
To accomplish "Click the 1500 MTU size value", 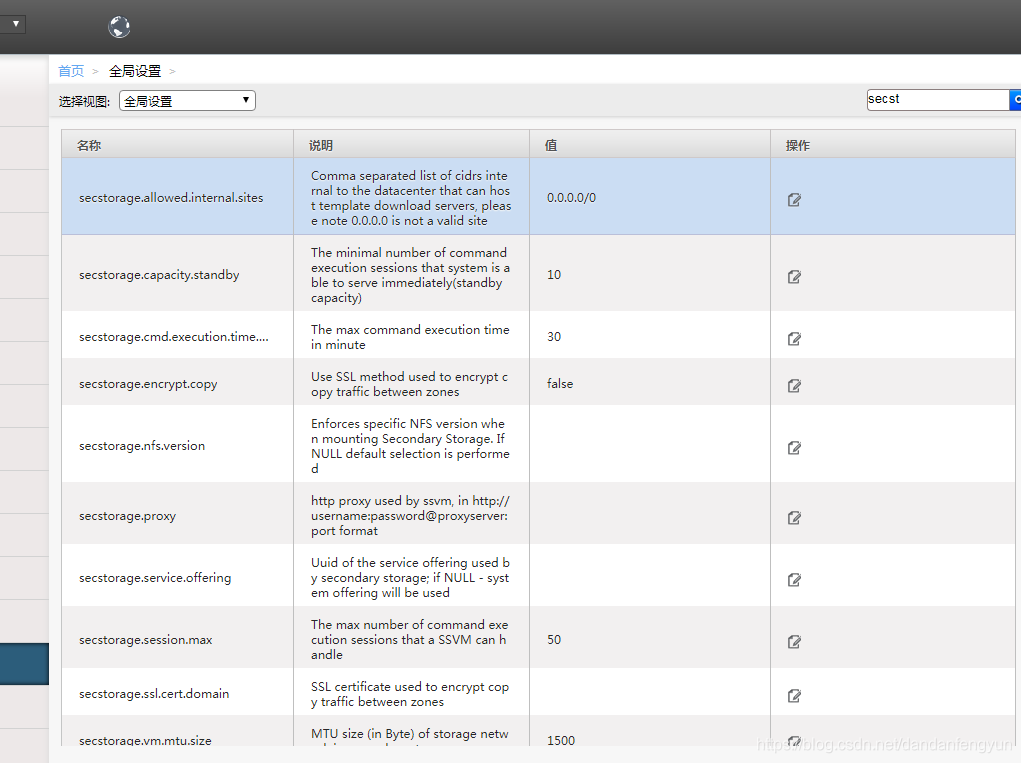I will 561,740.
